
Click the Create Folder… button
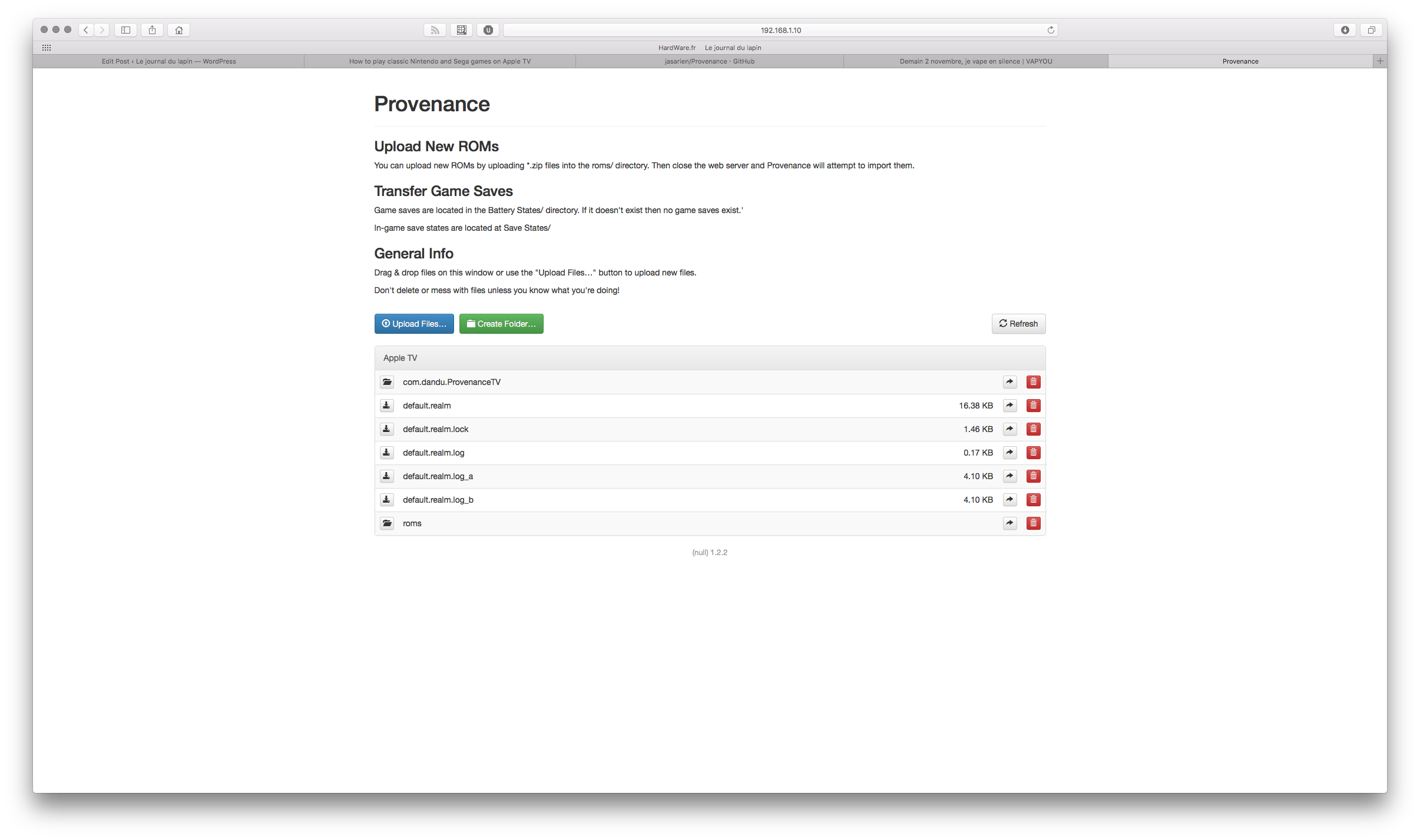[501, 324]
